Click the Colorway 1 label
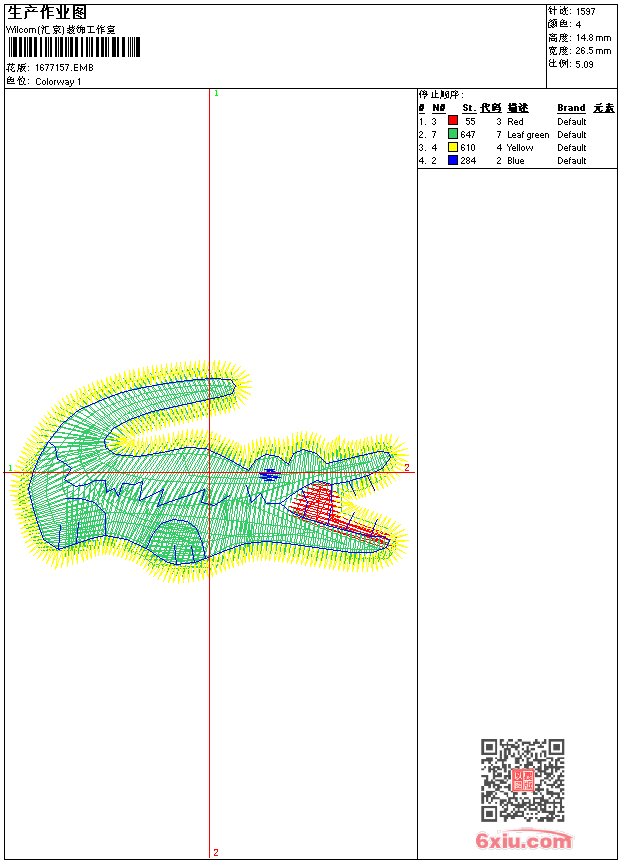 (x=58, y=82)
